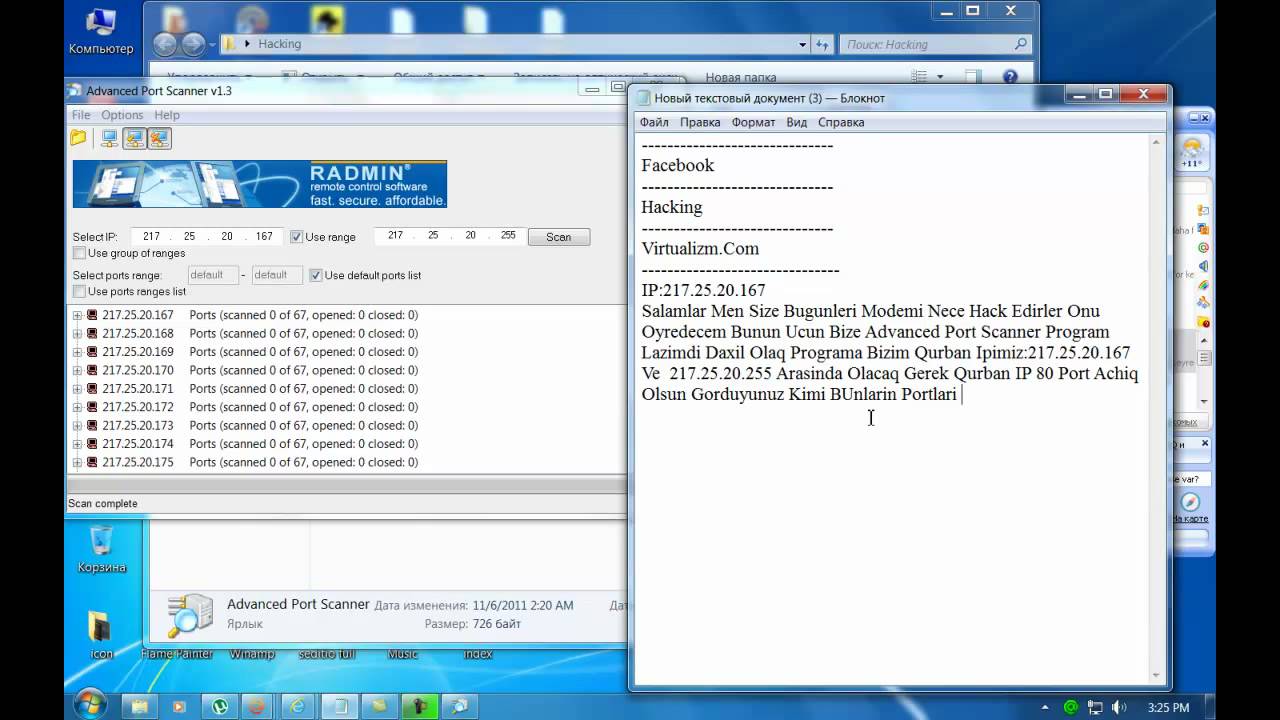This screenshot has width=1280, height=720.
Task: Open the Корзина recycle bin icon
Action: (x=101, y=549)
